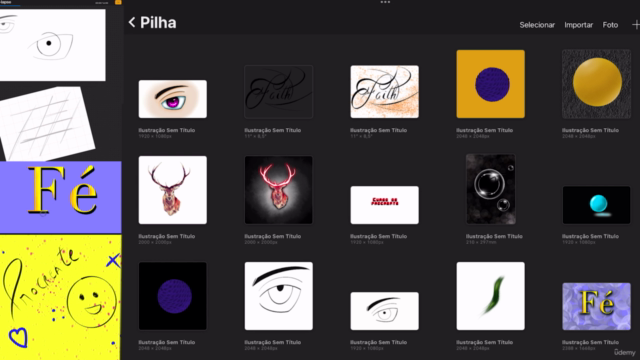The height and width of the screenshot is (360, 640).
Task: Open the purple circle on orange artwork
Action: coord(491,84)
